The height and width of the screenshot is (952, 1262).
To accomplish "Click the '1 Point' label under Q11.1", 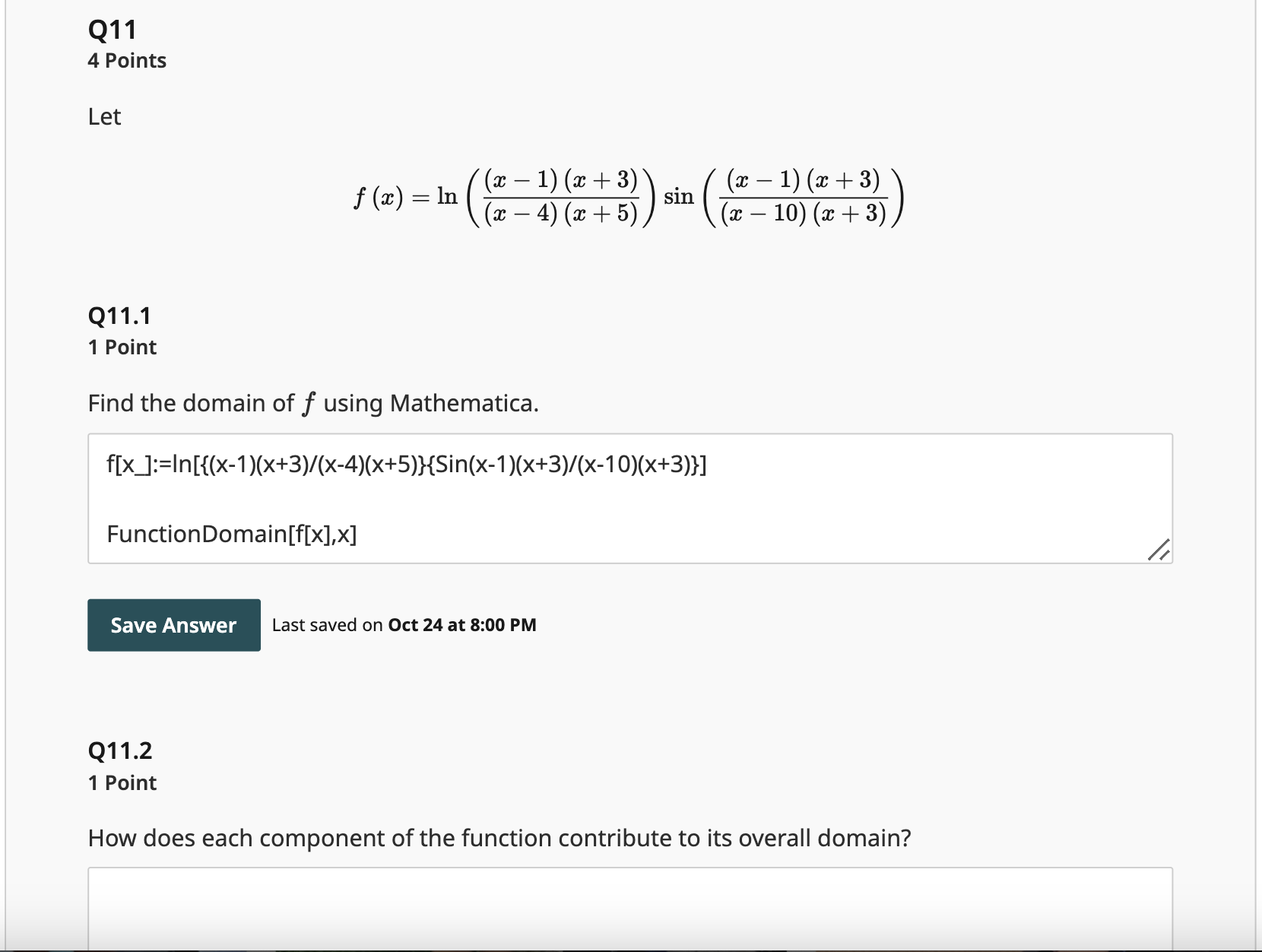I will pyautogui.click(x=122, y=347).
